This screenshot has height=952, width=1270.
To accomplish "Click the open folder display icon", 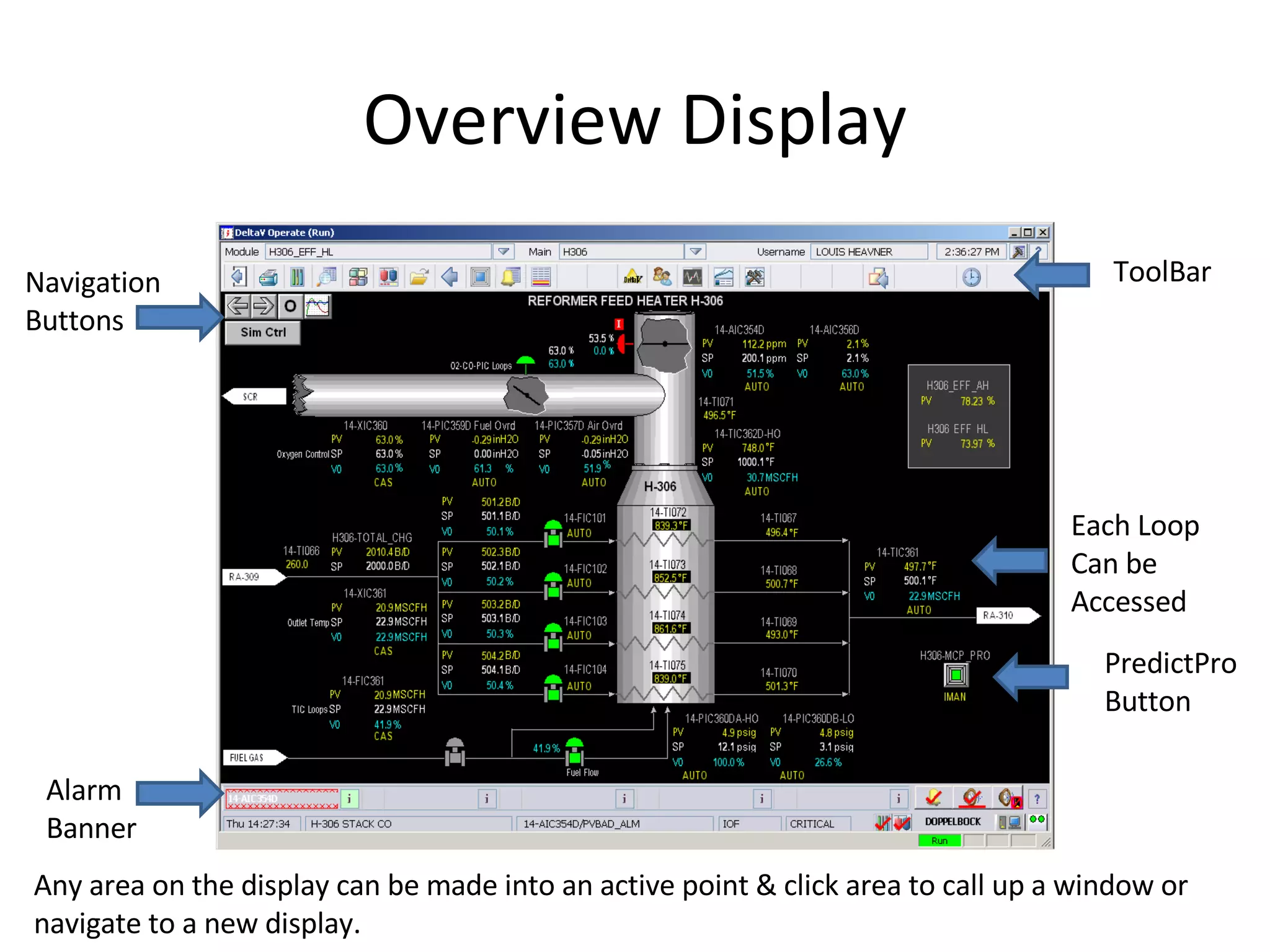I will click(419, 277).
